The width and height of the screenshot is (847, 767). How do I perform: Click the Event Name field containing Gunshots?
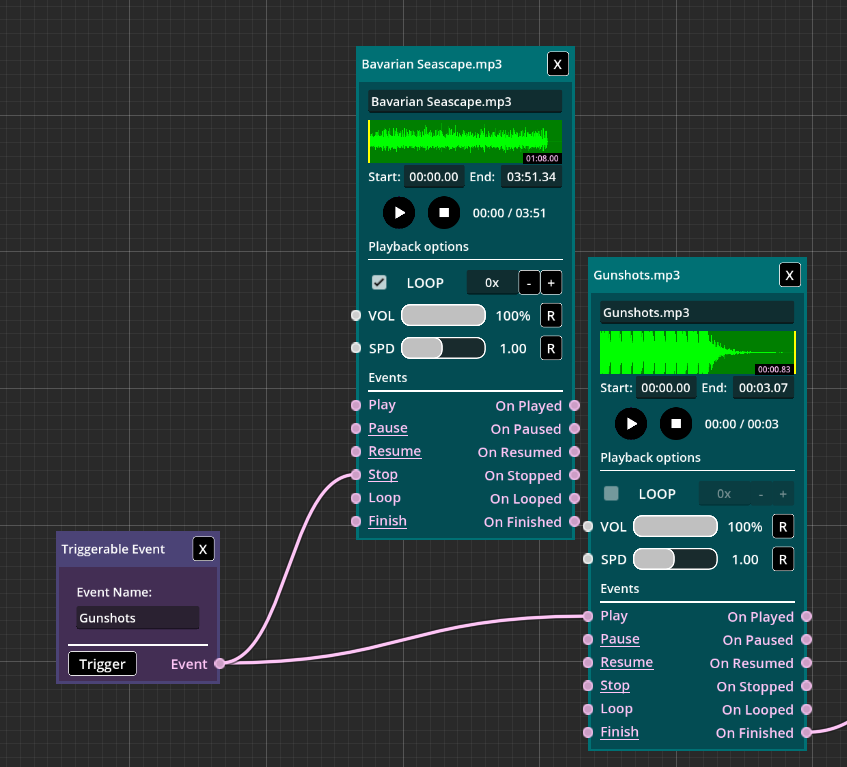click(138, 618)
